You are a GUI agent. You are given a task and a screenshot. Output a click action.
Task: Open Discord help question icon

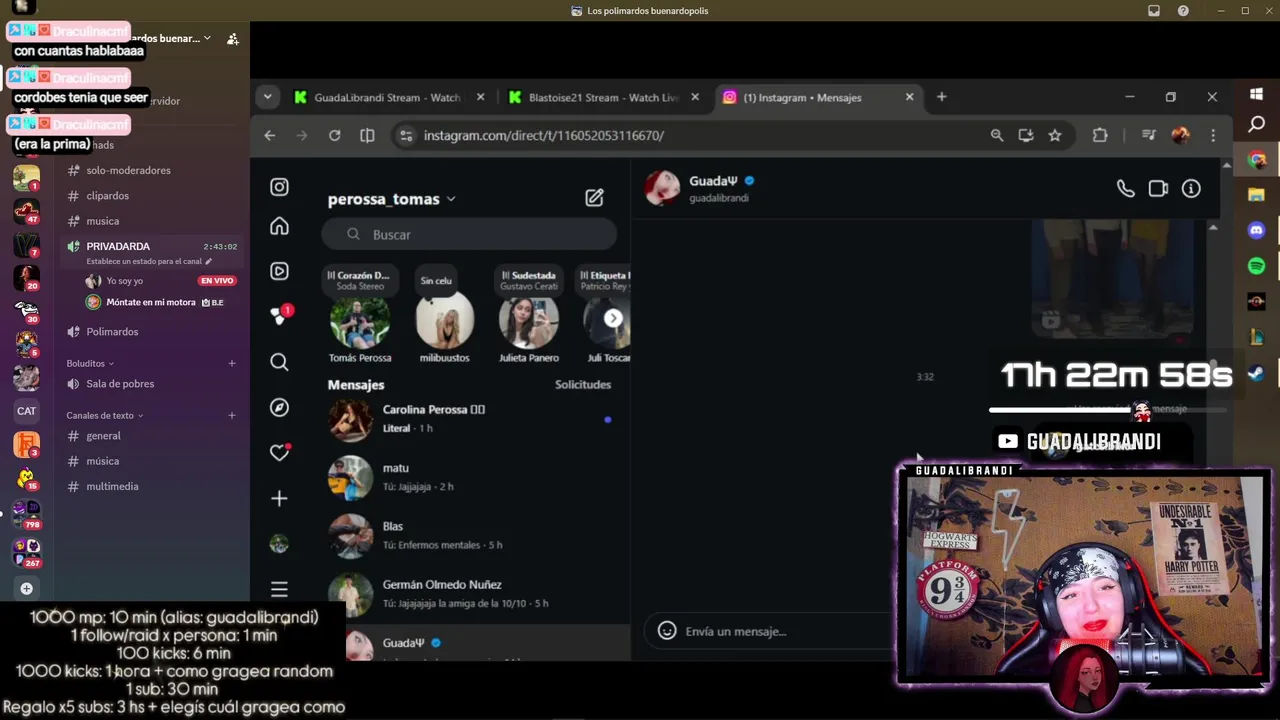coord(1183,11)
